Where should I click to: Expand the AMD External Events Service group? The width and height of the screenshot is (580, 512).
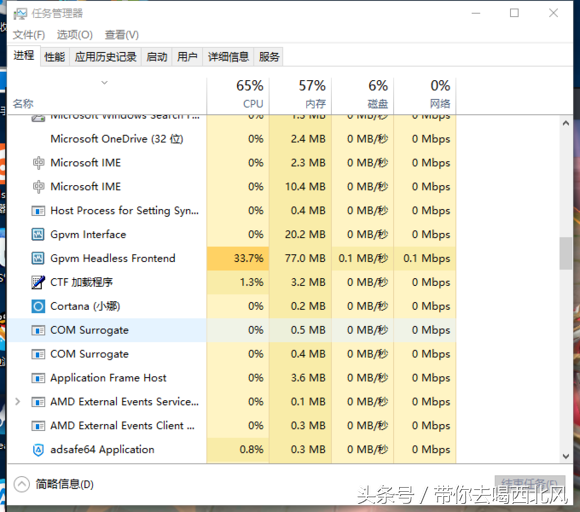(x=17, y=402)
